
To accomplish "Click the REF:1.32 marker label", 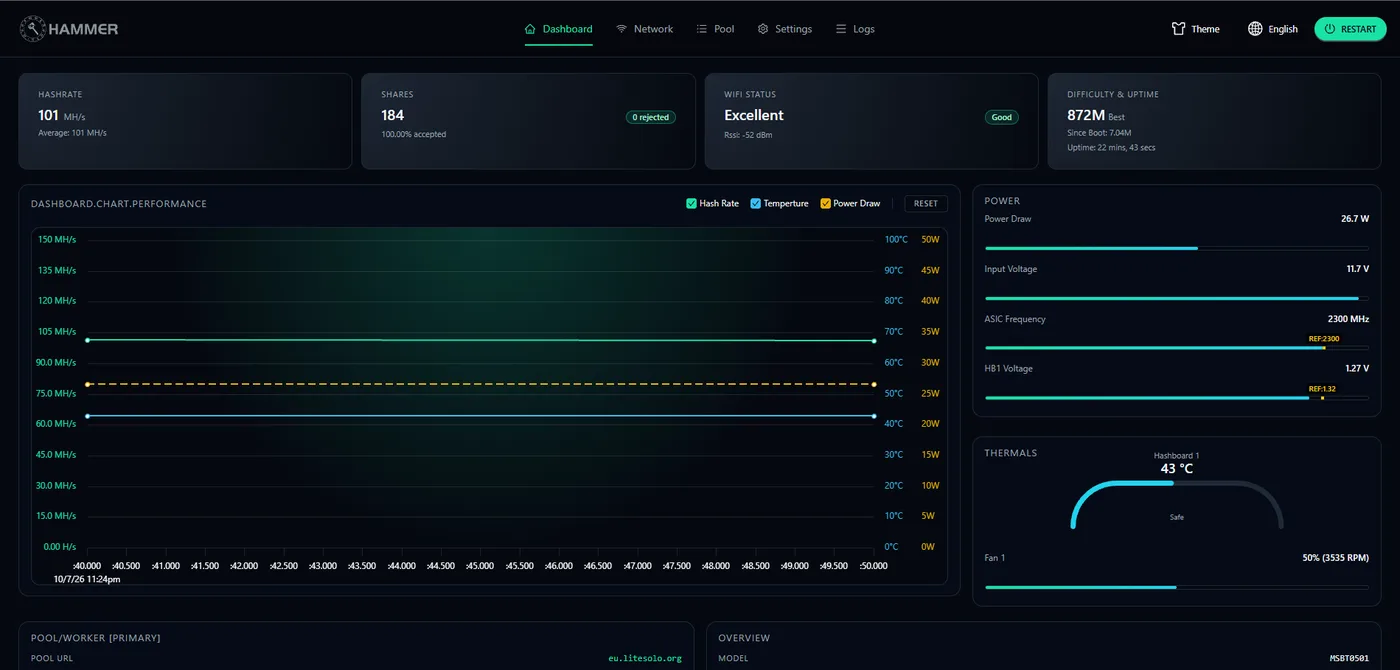I will (x=1322, y=388).
